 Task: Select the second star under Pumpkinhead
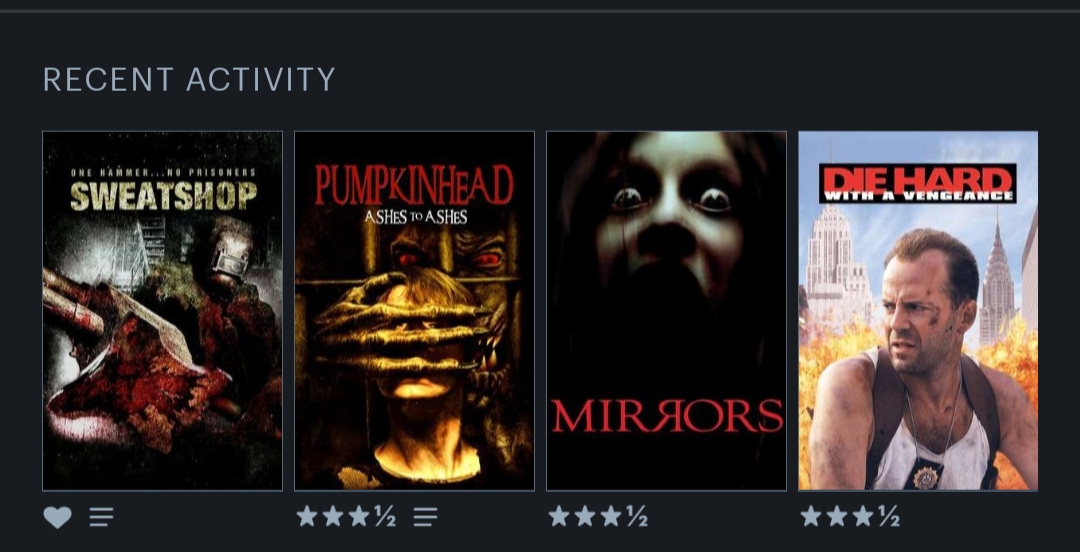[x=333, y=515]
